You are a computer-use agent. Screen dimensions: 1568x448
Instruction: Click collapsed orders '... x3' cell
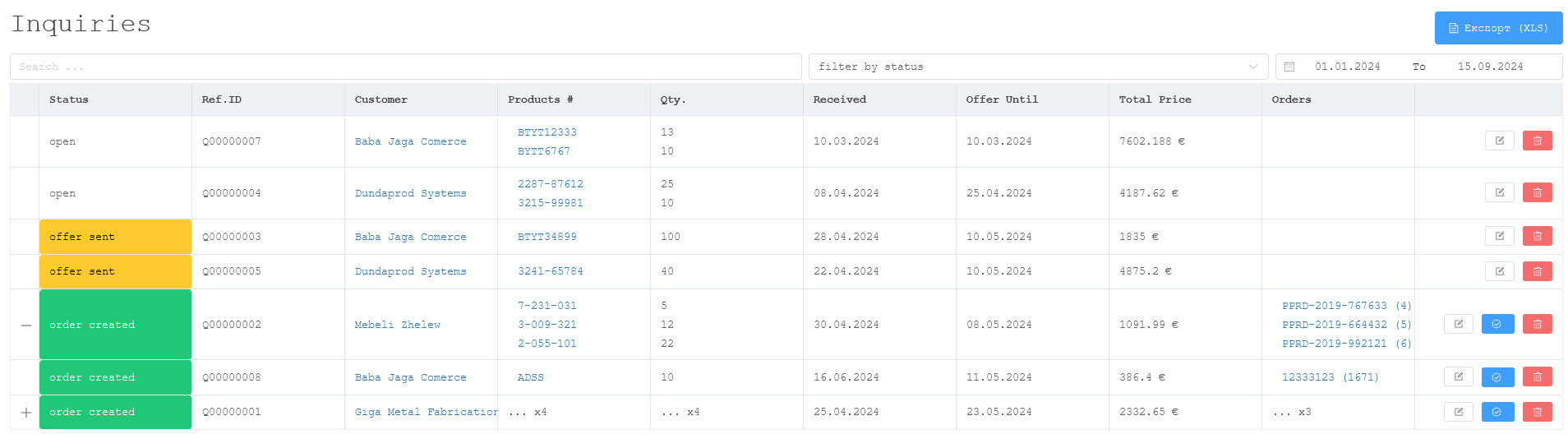(x=1338, y=412)
